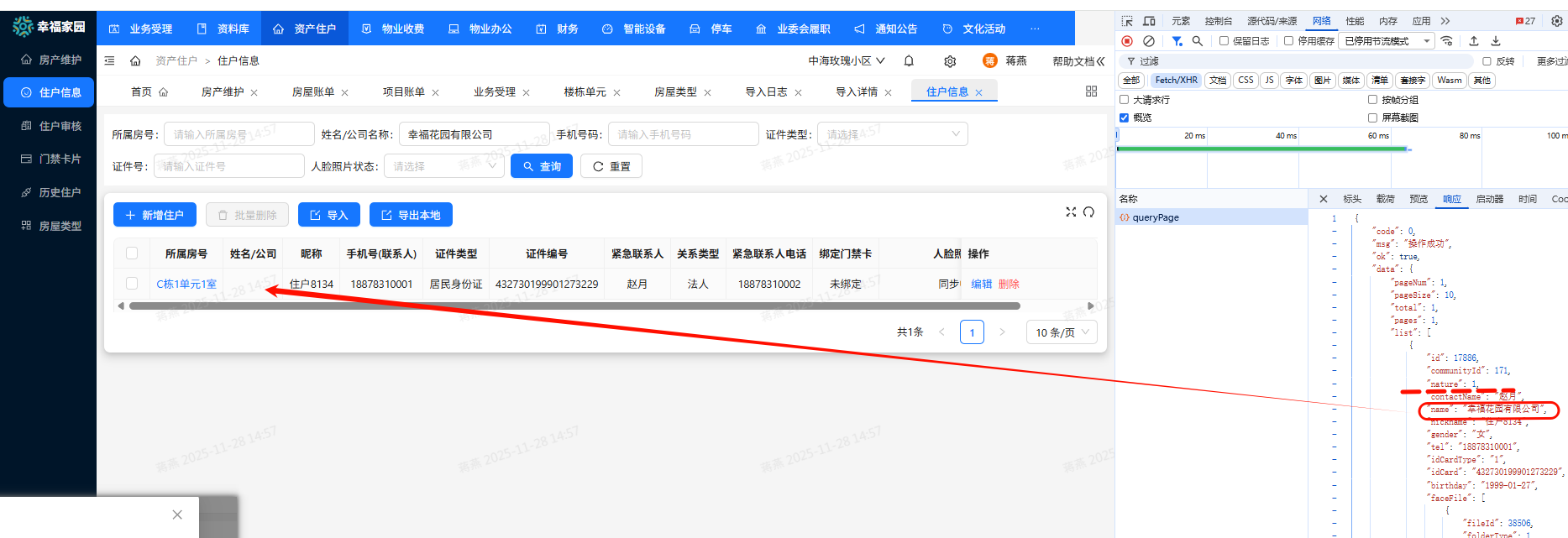Viewport: 1568px width, 538px height.
Task: Click the notification bell icon
Action: point(909,61)
